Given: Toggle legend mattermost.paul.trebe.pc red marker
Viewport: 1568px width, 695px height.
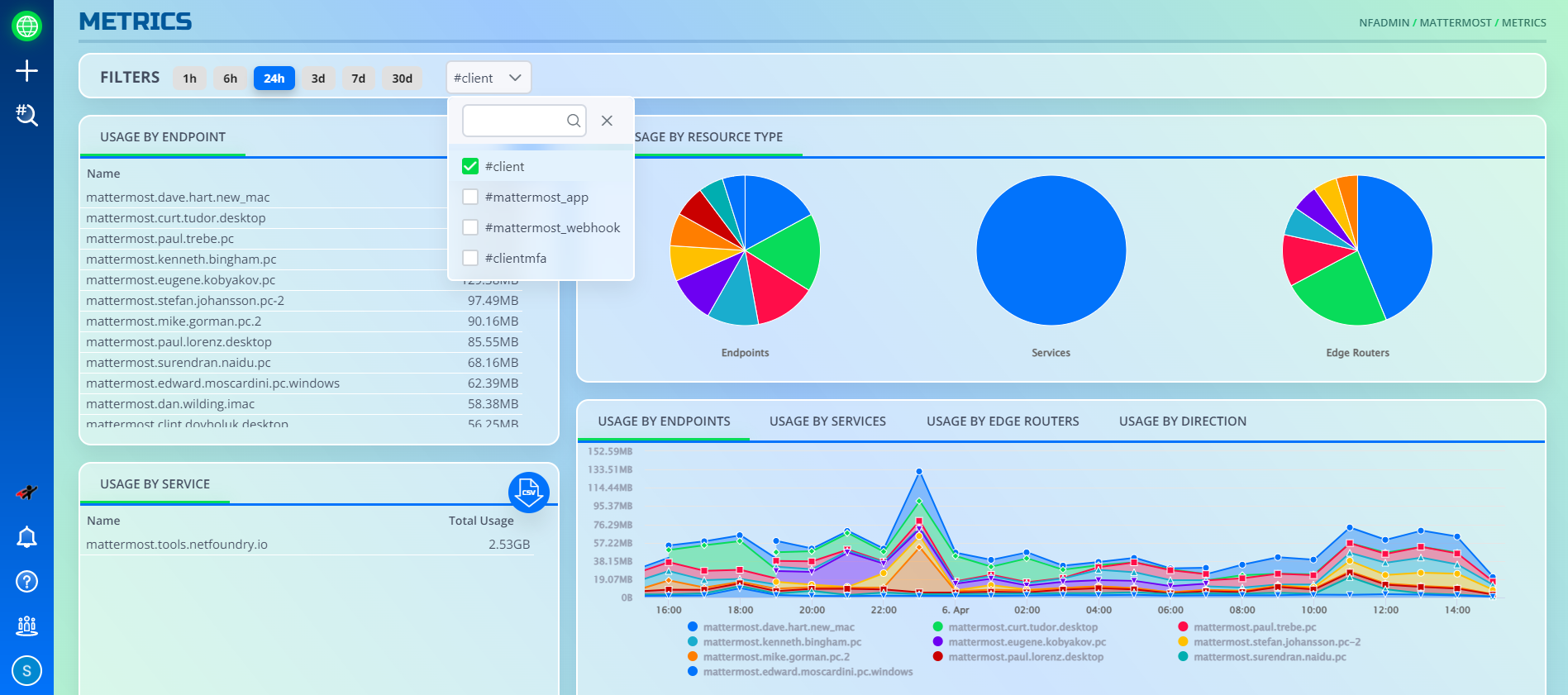Looking at the screenshot, I should pos(1183,627).
